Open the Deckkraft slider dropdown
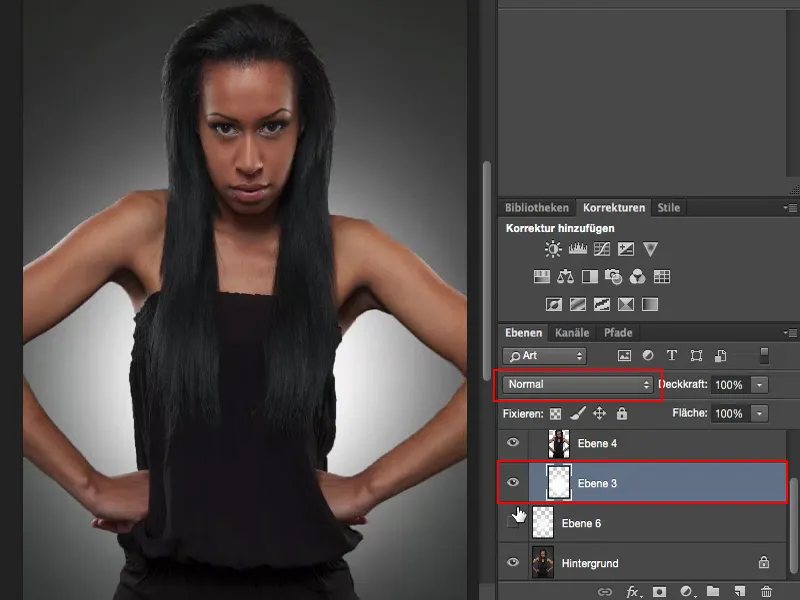This screenshot has height=600, width=800. pos(760,385)
